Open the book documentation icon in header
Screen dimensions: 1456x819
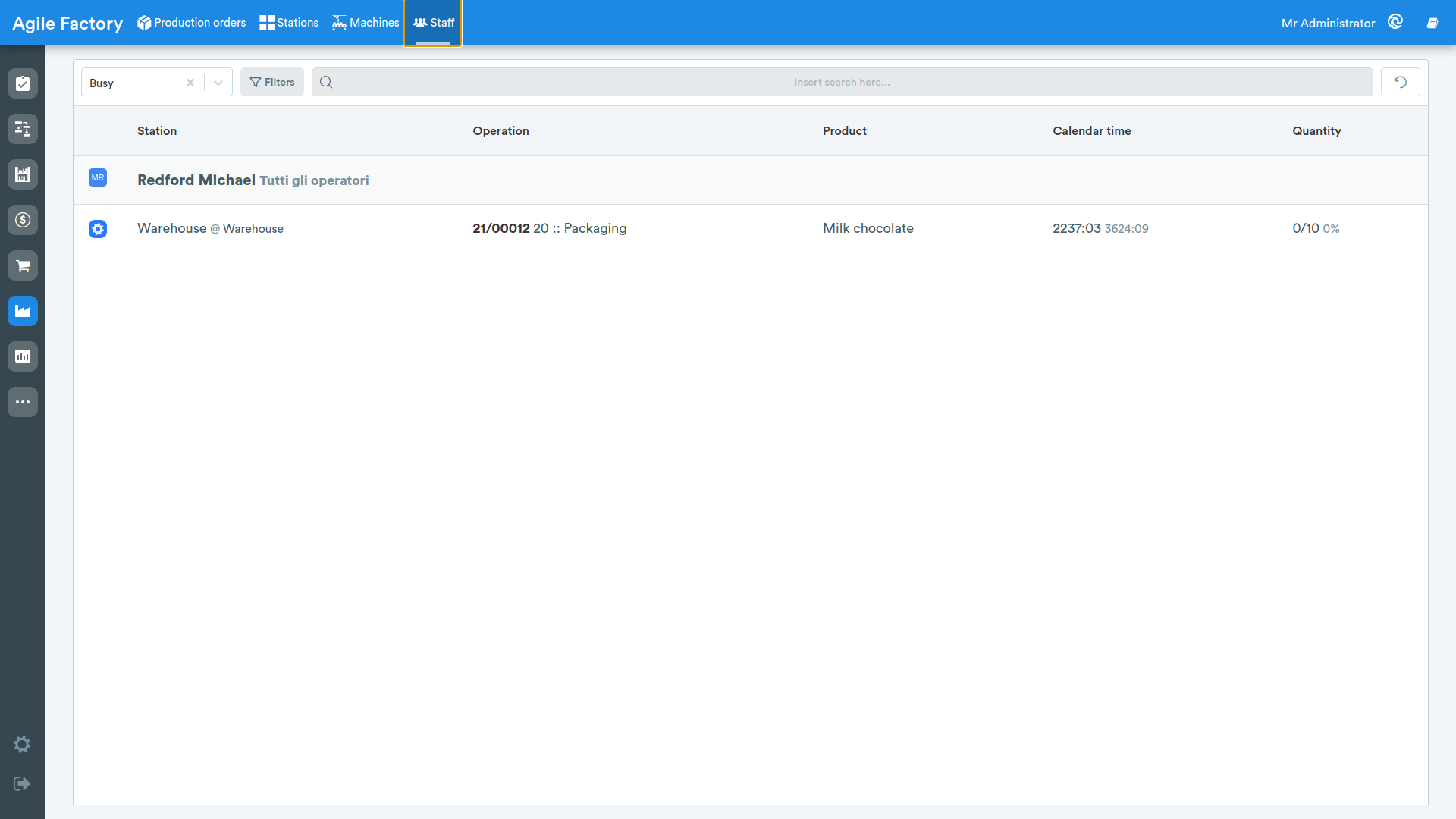click(x=1432, y=23)
